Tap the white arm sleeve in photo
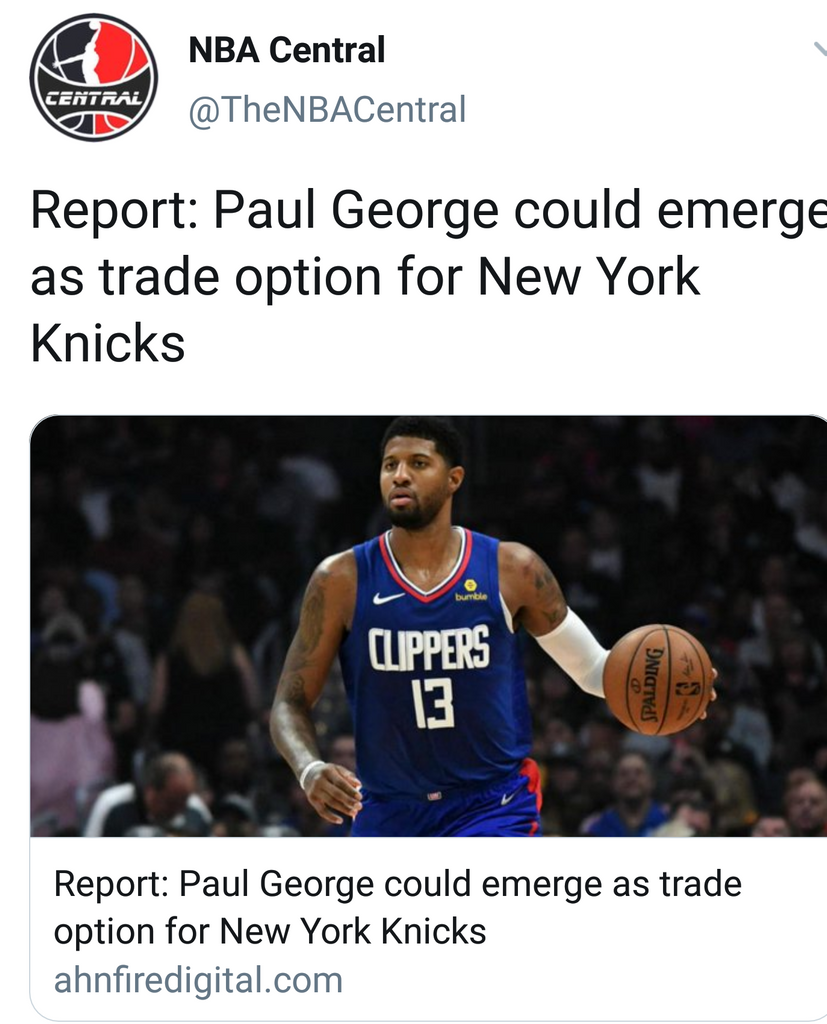The width and height of the screenshot is (827, 1024). tap(570, 650)
